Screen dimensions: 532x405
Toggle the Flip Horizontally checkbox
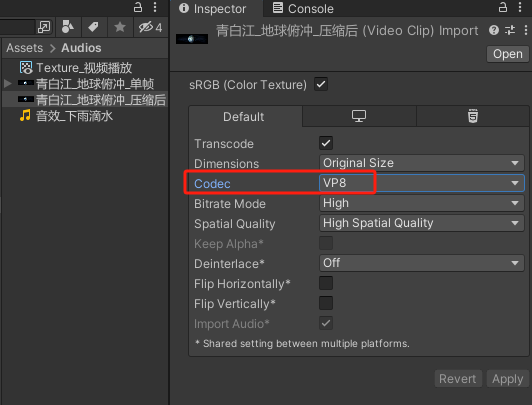(x=326, y=283)
